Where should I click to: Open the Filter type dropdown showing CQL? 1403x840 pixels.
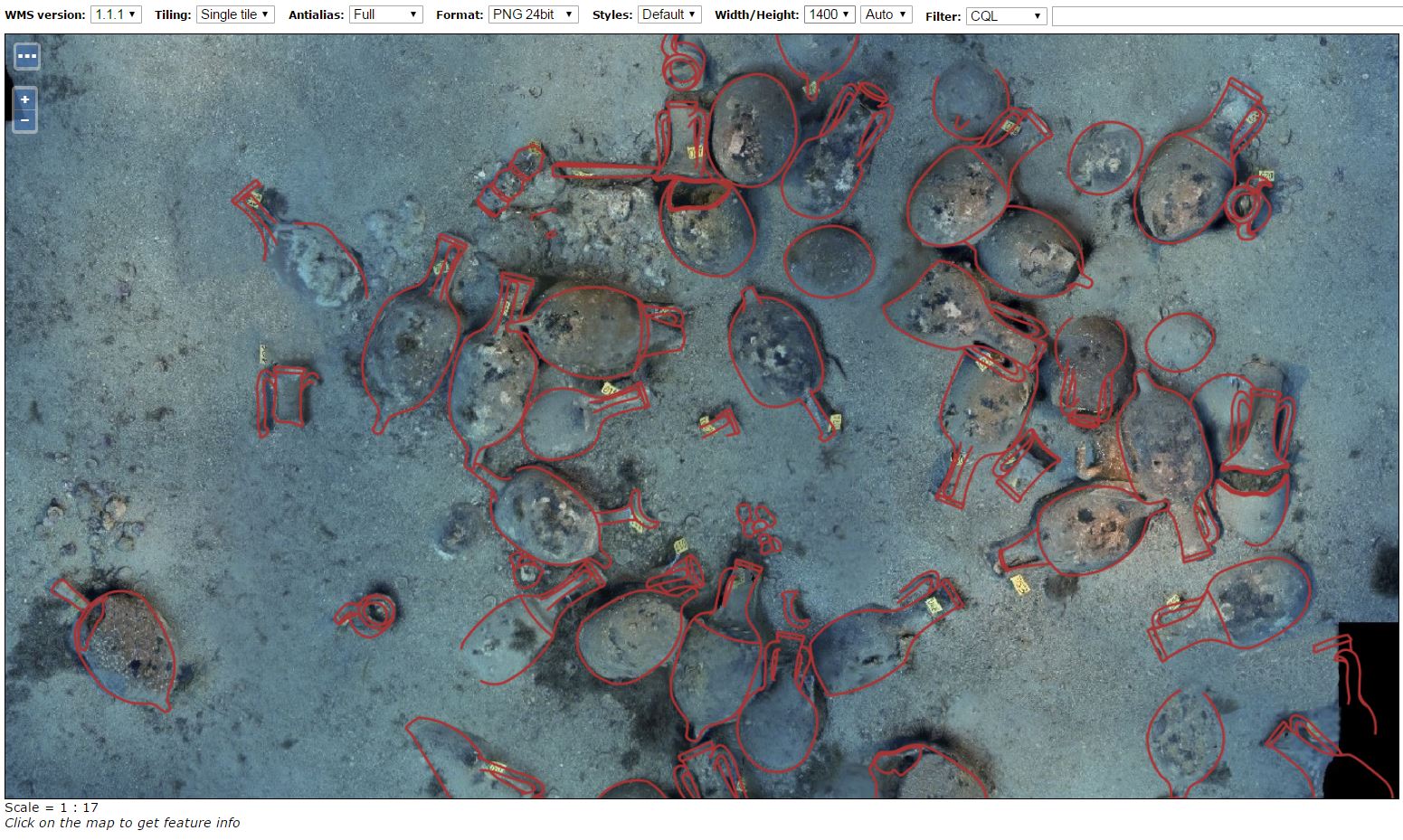[1006, 16]
